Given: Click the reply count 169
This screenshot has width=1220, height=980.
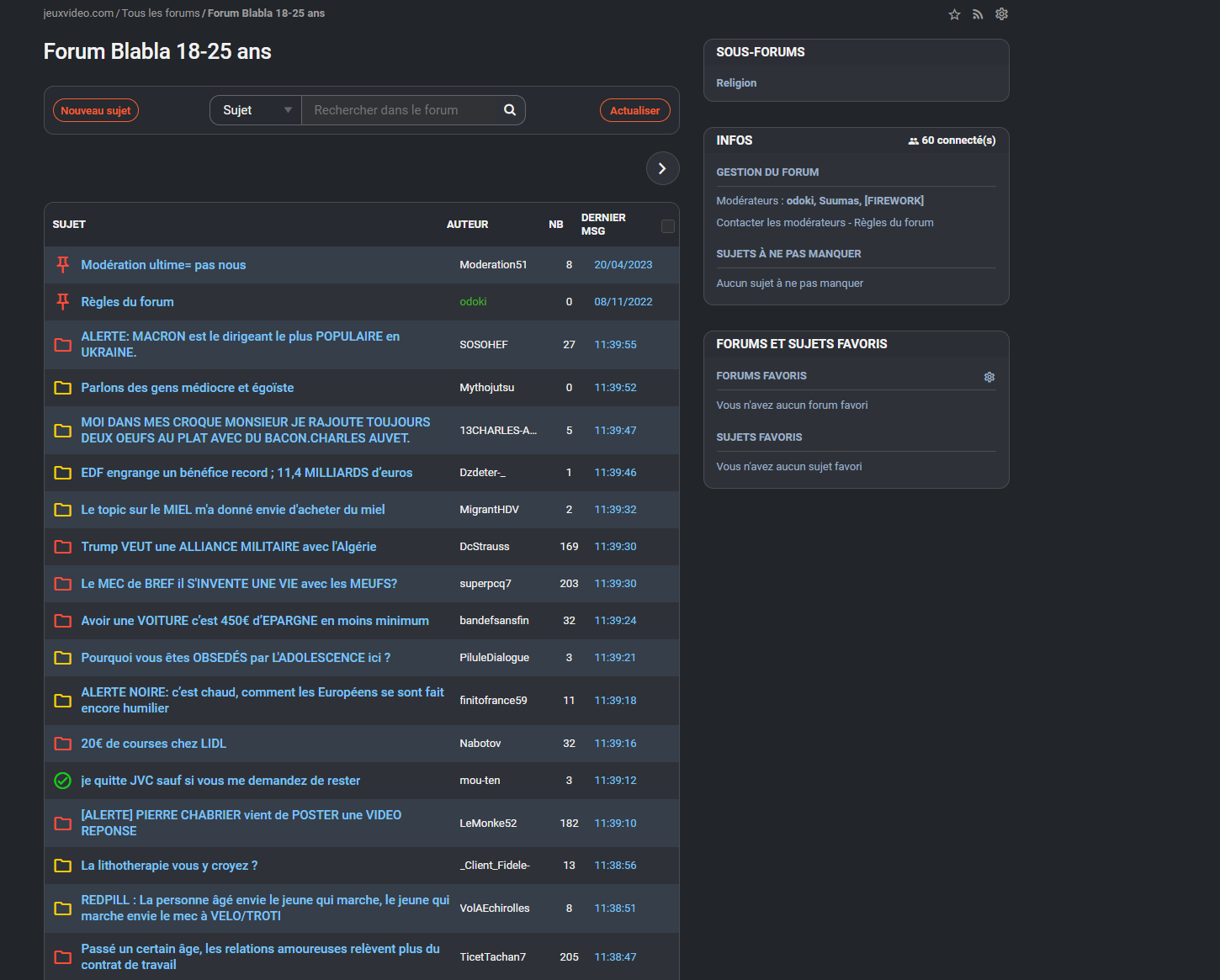Looking at the screenshot, I should pyautogui.click(x=569, y=547).
